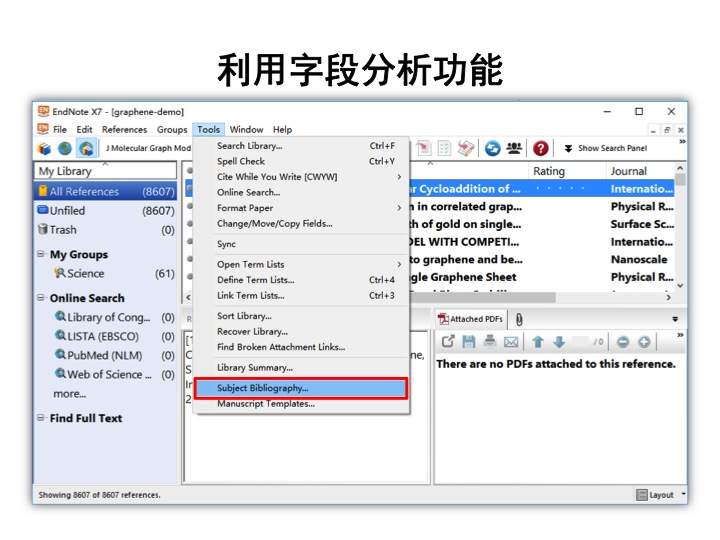
Task: Select Integrated Library & Online Search Mode icon
Action: click(86, 148)
